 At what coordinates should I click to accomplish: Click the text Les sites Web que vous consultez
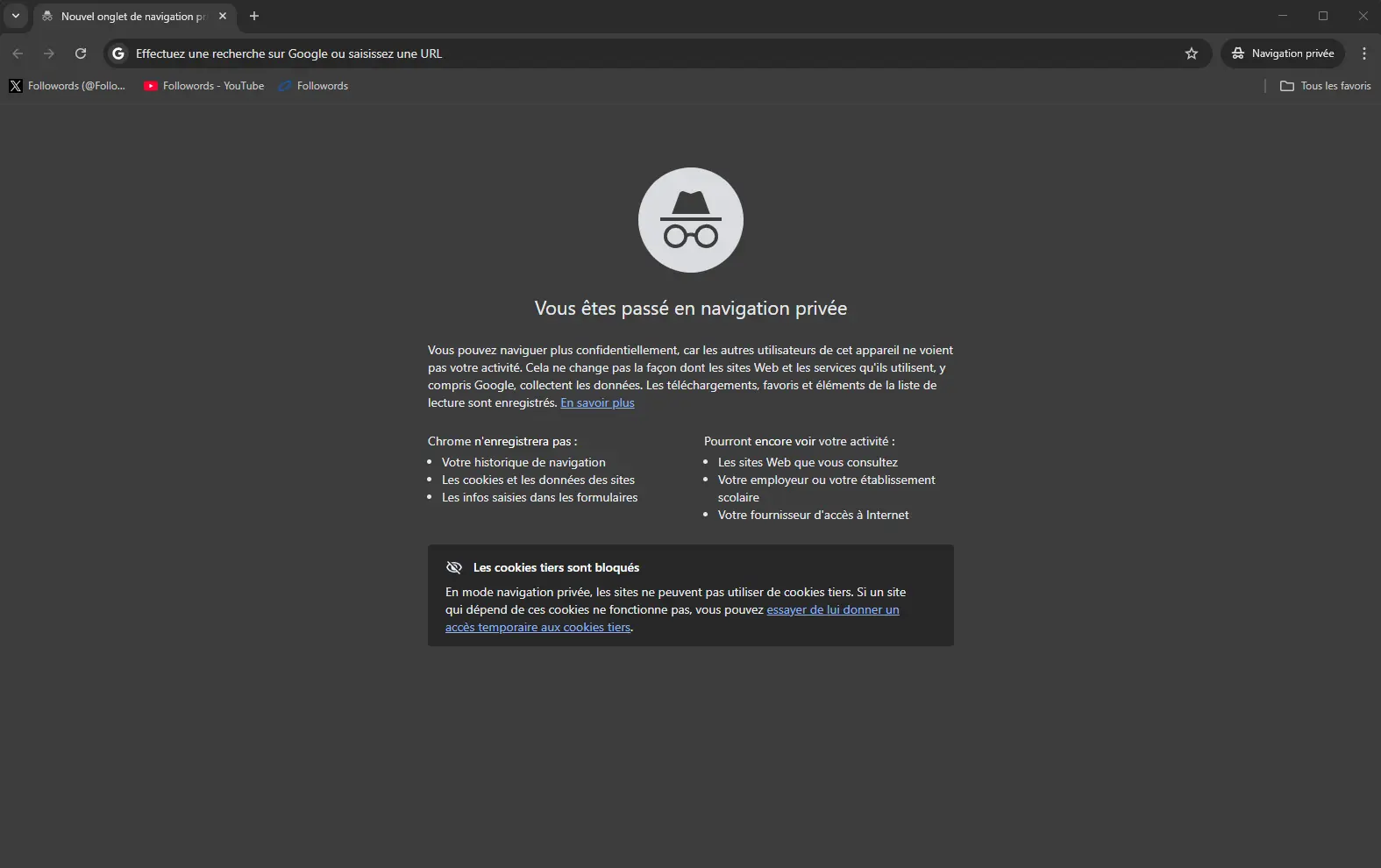coord(808,462)
